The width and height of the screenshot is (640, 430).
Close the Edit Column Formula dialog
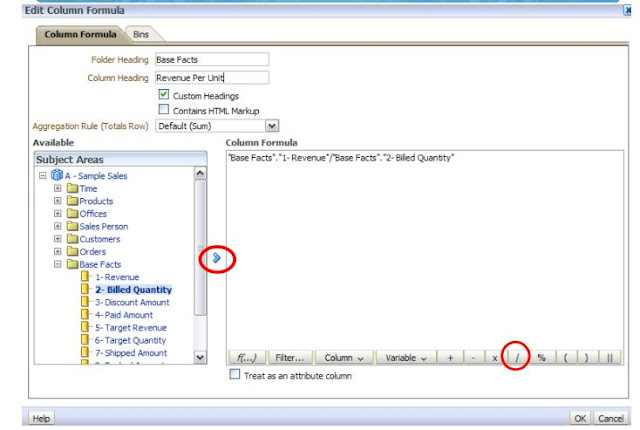tap(628, 10)
